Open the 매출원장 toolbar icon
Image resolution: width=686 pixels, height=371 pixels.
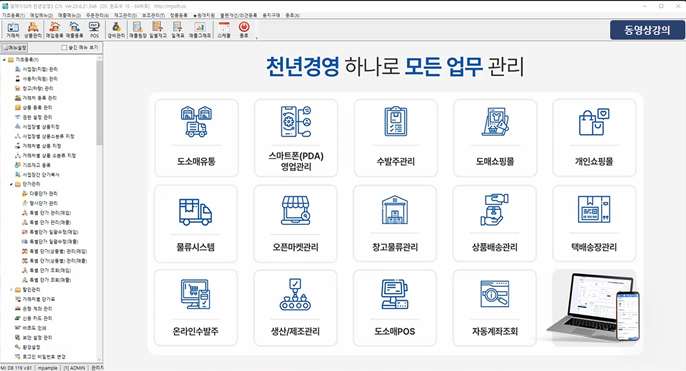click(138, 30)
